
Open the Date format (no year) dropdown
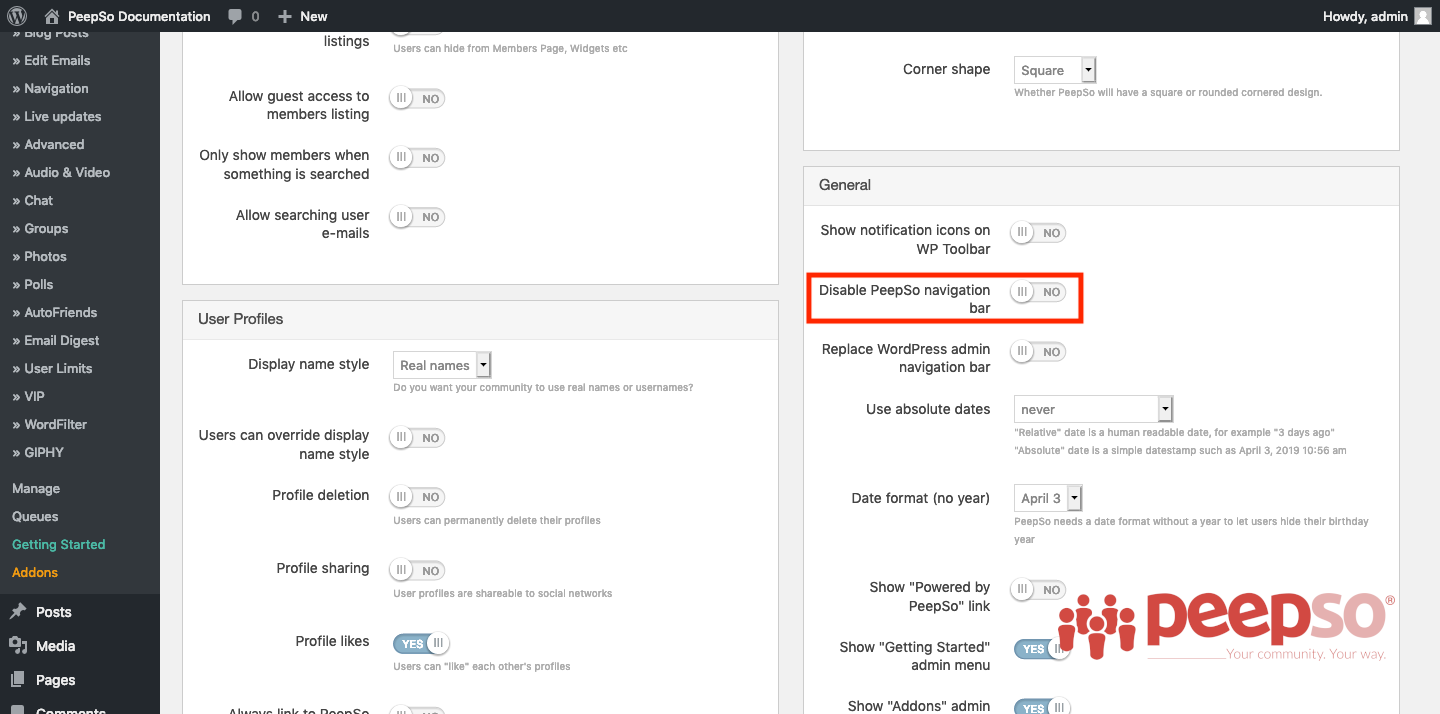pos(1048,498)
